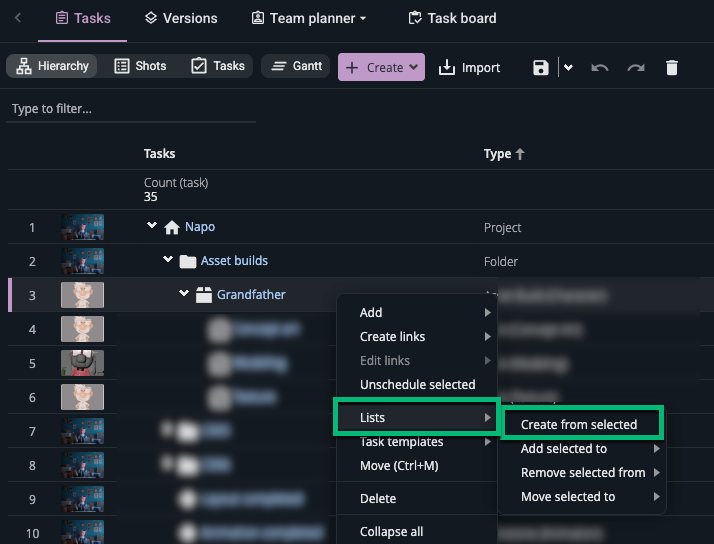Click the Grandfather asset box icon
Image resolution: width=714 pixels, height=544 pixels.
click(204, 295)
